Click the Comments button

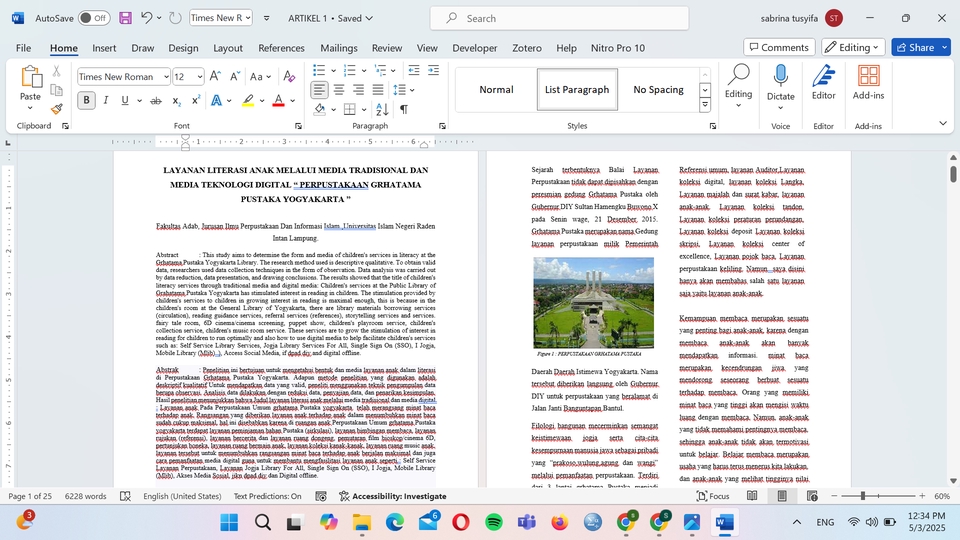click(779, 47)
